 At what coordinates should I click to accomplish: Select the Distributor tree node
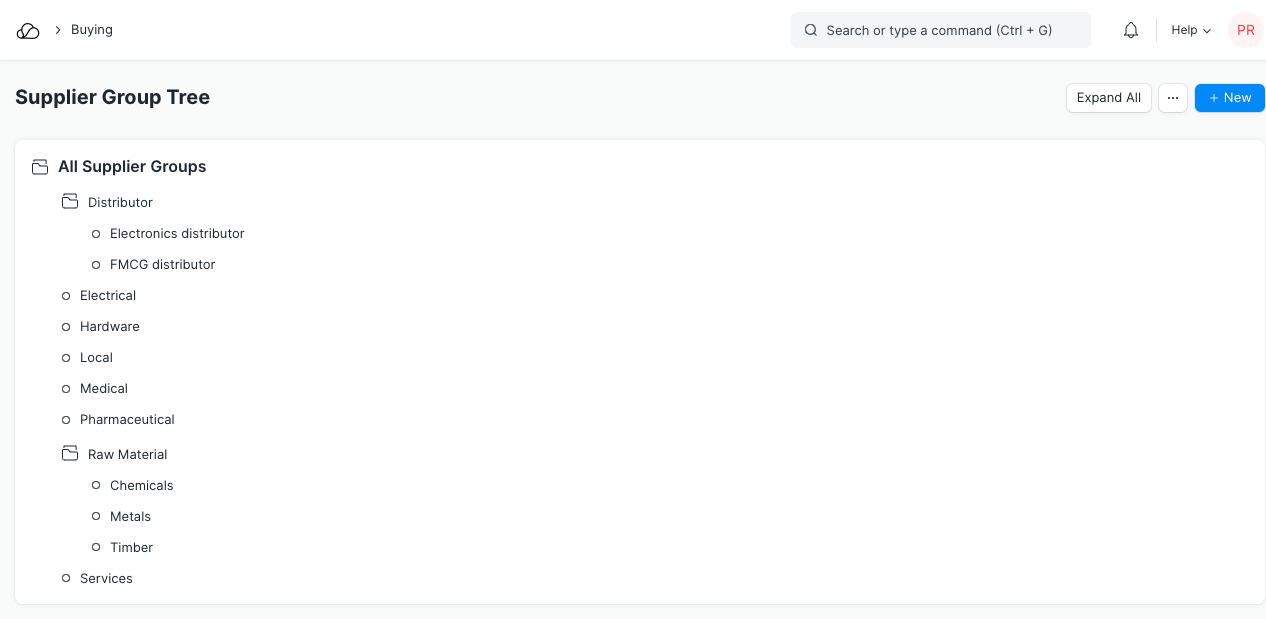coord(120,203)
